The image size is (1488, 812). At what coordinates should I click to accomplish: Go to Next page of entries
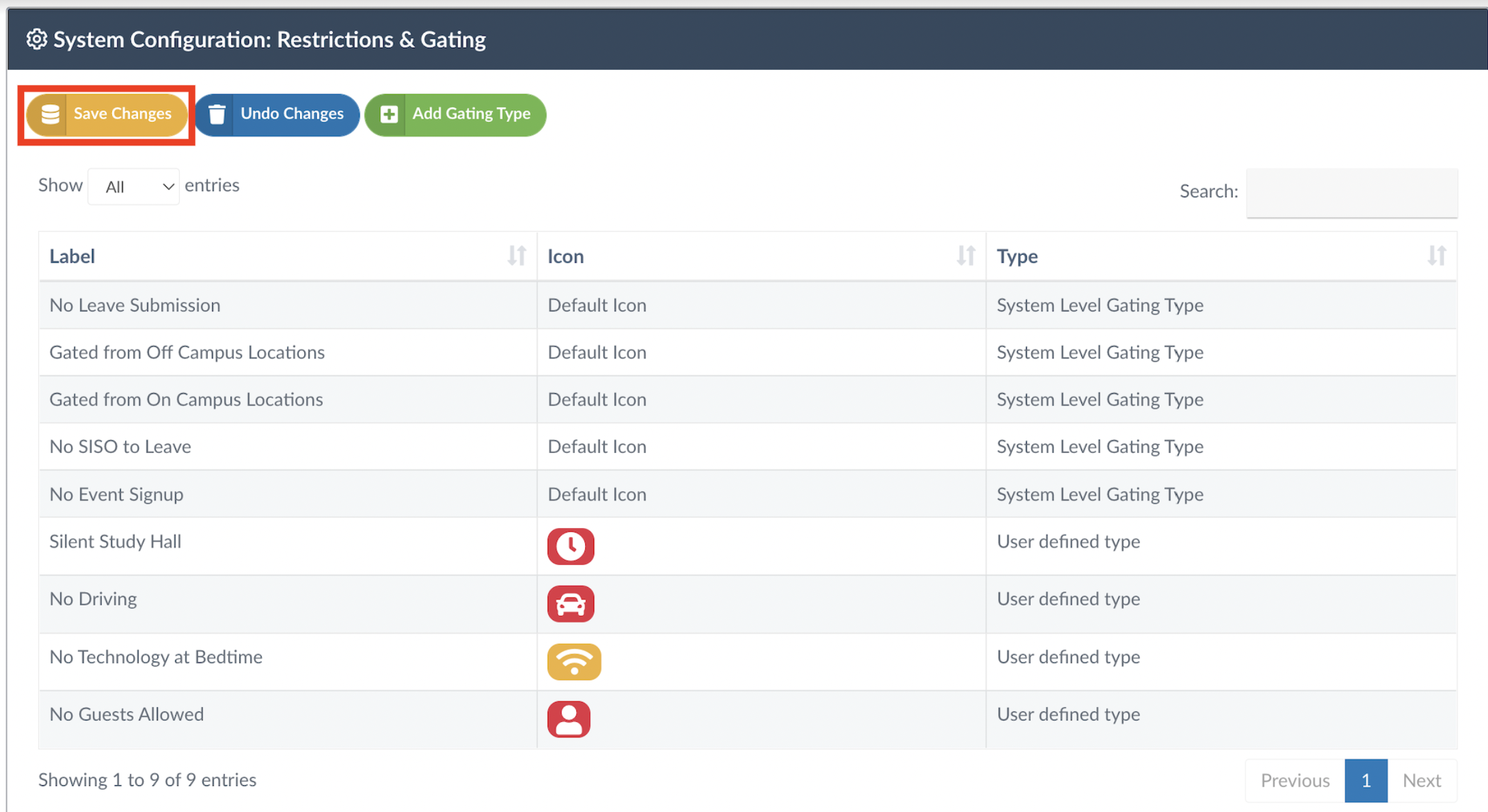pos(1422,780)
